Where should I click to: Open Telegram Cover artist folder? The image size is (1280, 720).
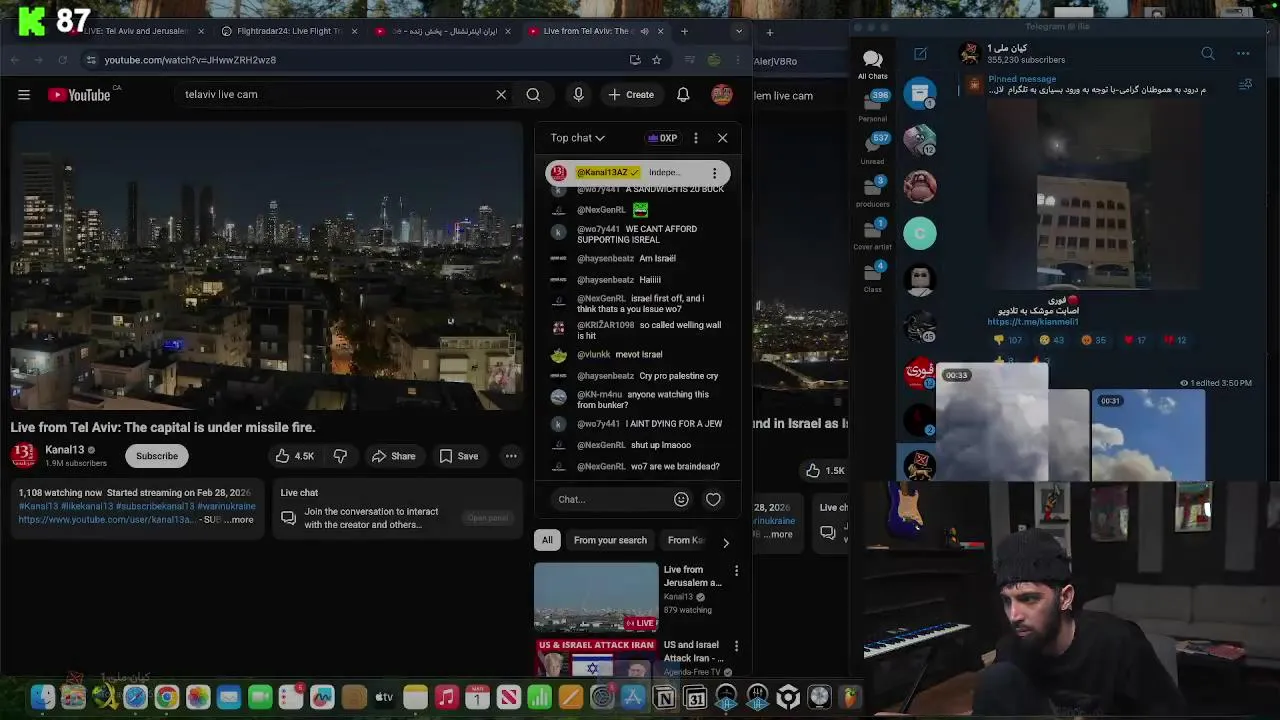872,235
